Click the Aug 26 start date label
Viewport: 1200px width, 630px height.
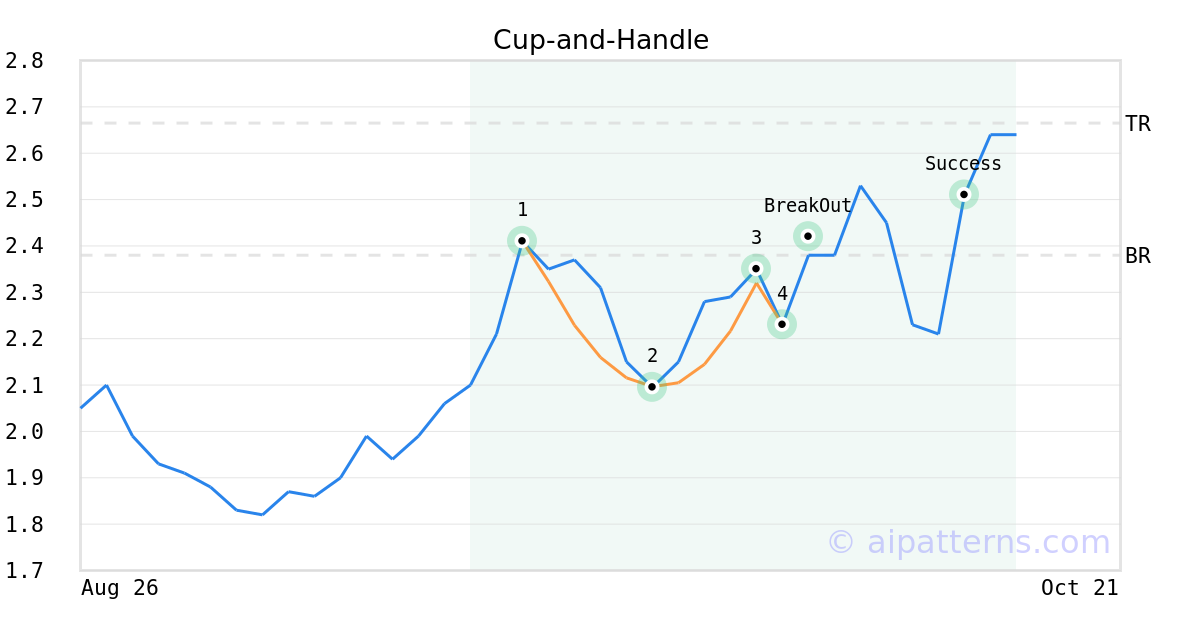point(120,588)
